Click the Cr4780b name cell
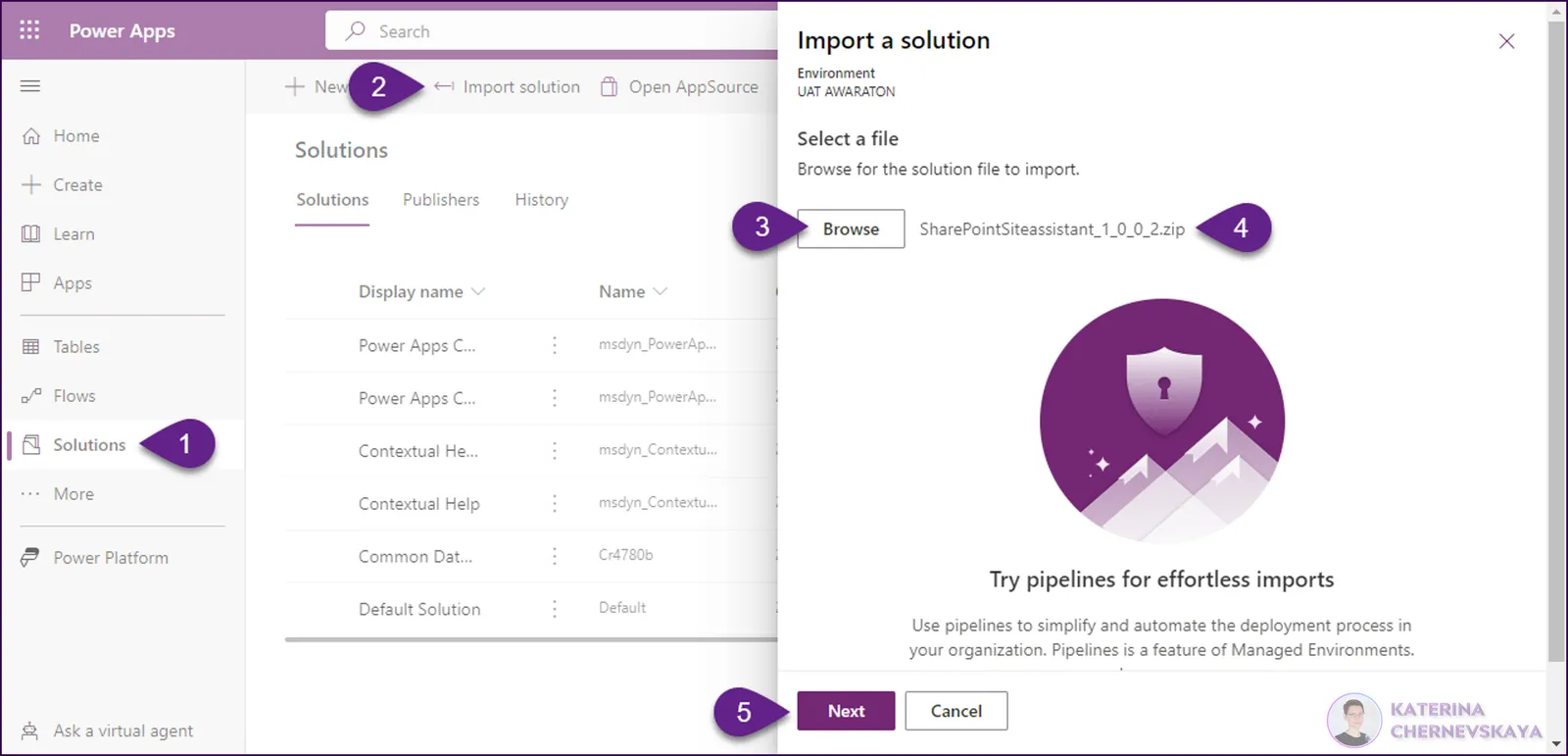This screenshot has height=756, width=1568. [625, 555]
